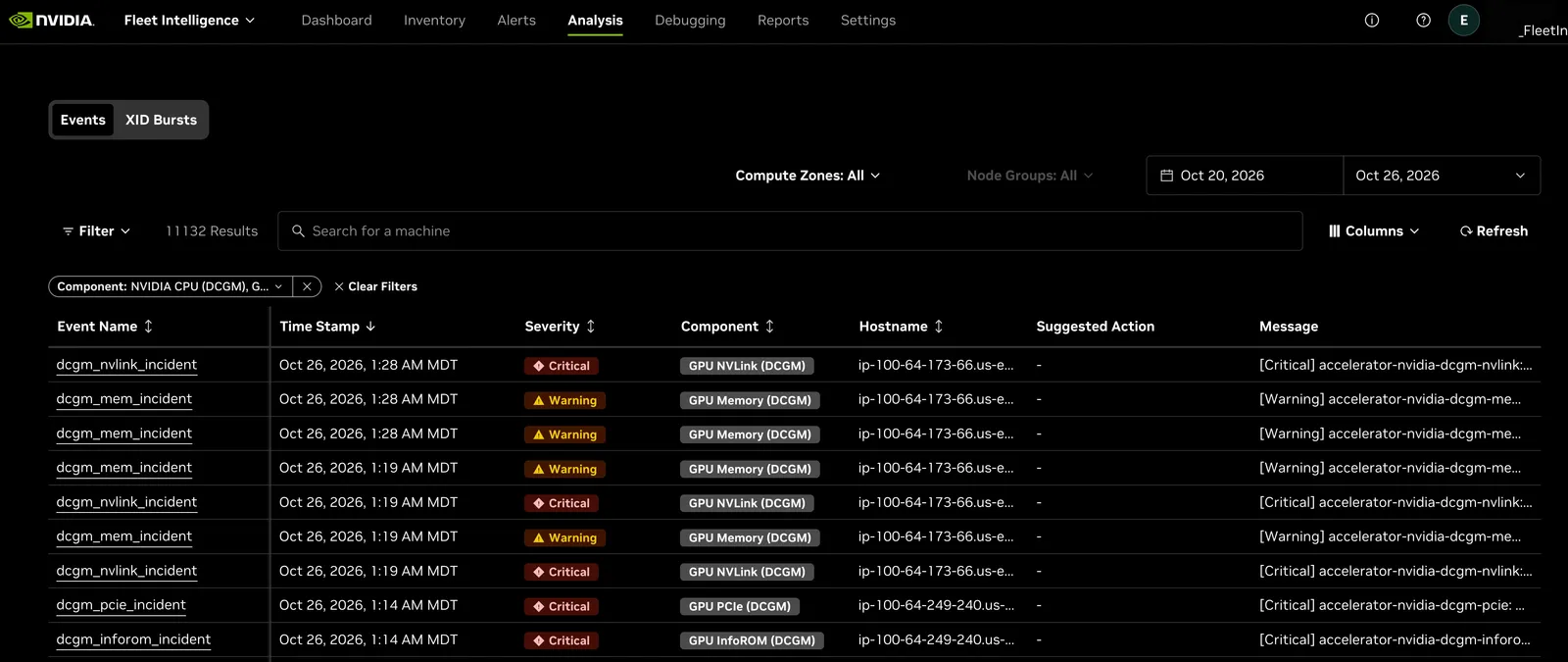Open the dcgm_inforom_incident event link
1568x662 pixels.
point(133,639)
